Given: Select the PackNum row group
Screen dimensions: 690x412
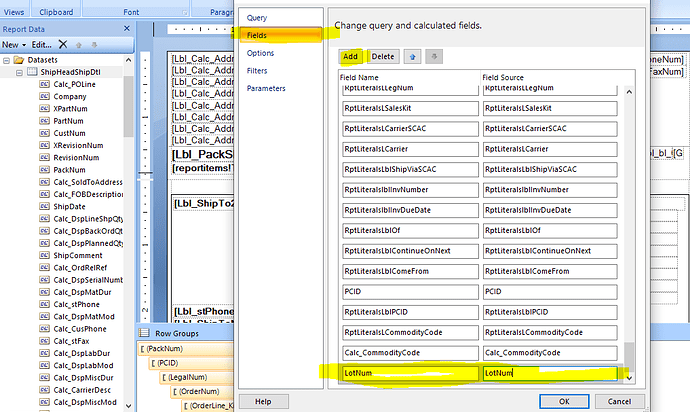Looking at the screenshot, I should (x=186, y=349).
